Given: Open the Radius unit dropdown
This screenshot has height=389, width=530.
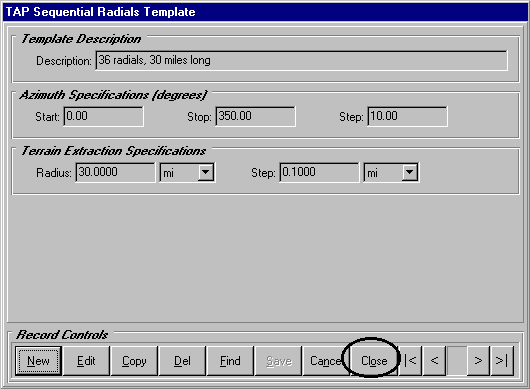Looking at the screenshot, I should click(206, 172).
